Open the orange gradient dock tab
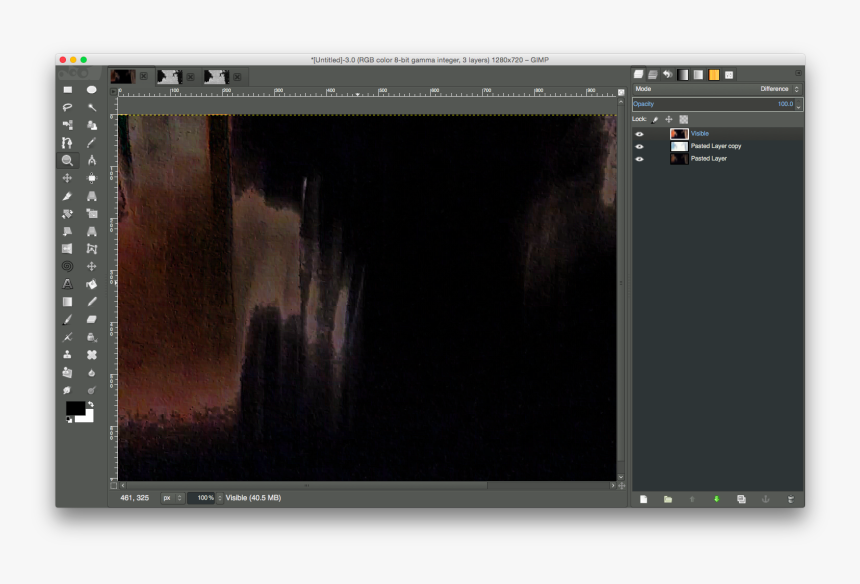The height and width of the screenshot is (584, 860). (x=714, y=75)
